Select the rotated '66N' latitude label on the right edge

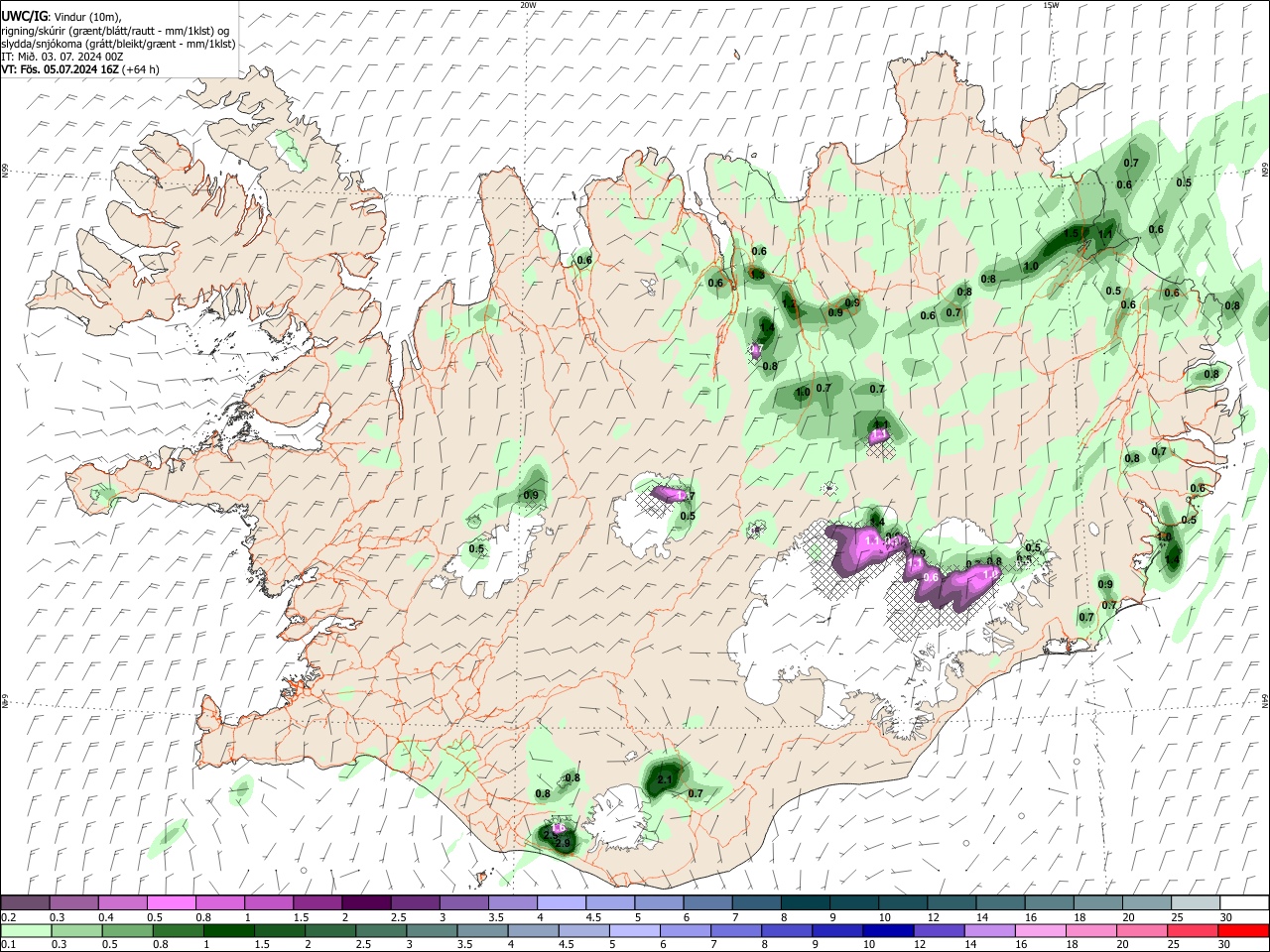pos(1265,172)
